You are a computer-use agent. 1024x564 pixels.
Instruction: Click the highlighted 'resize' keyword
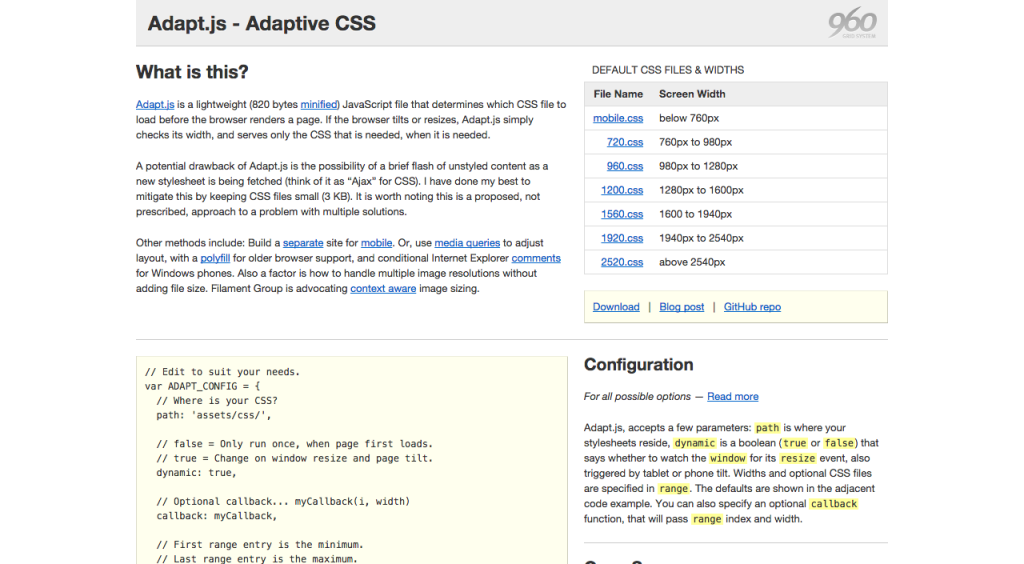pyautogui.click(x=798, y=458)
